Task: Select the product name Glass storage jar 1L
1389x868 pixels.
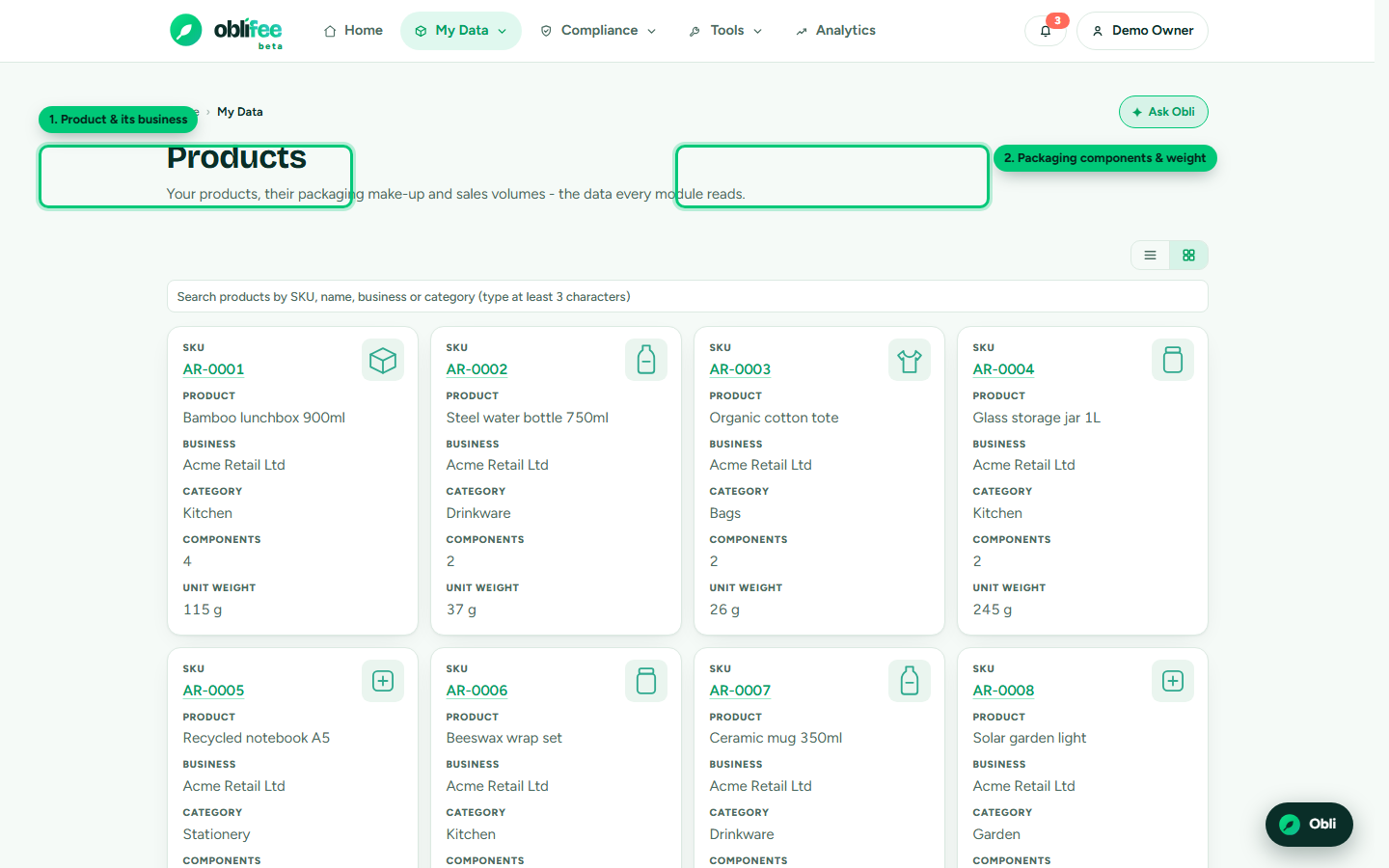Action: 1037,418
